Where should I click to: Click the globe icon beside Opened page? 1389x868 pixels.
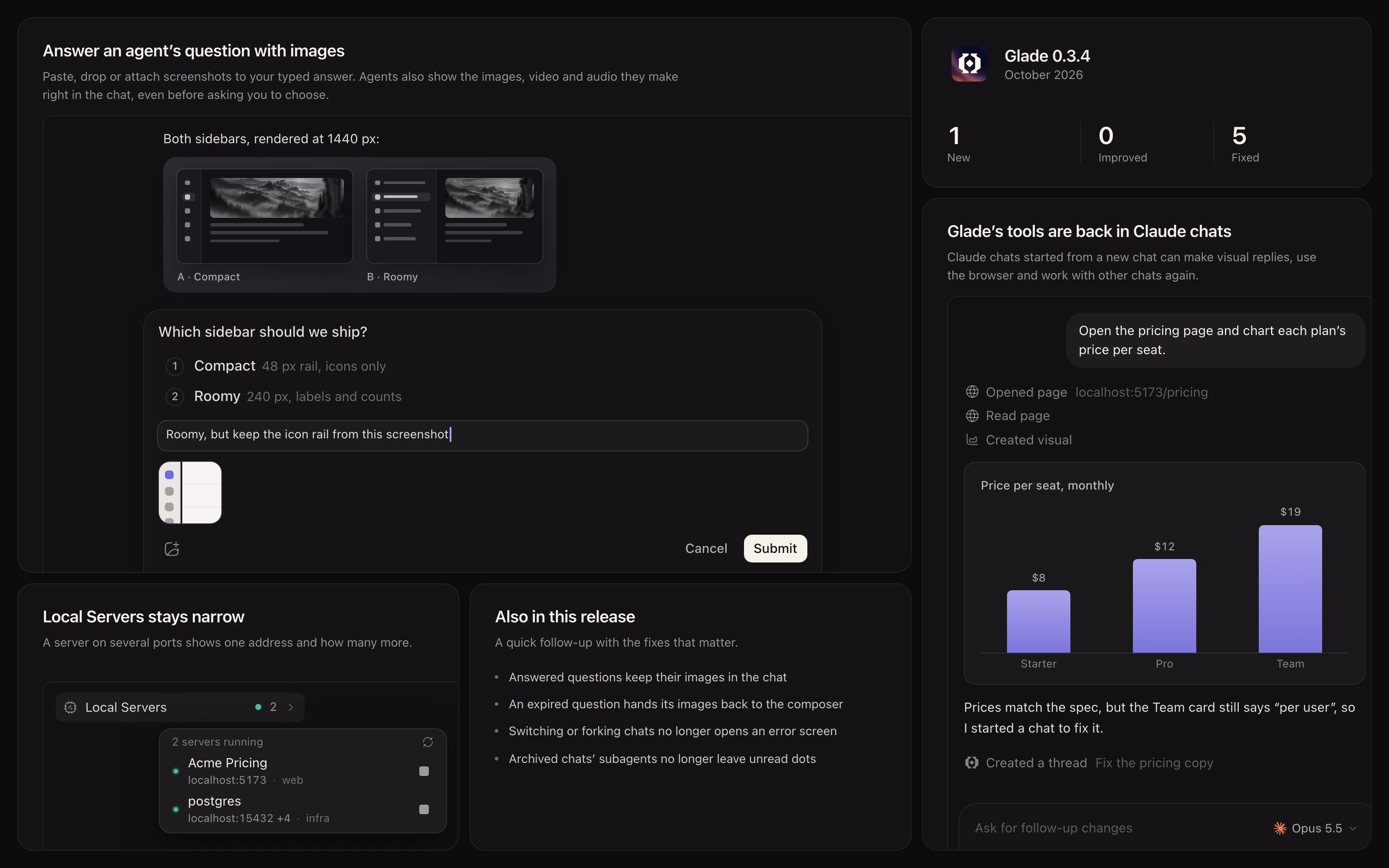972,392
